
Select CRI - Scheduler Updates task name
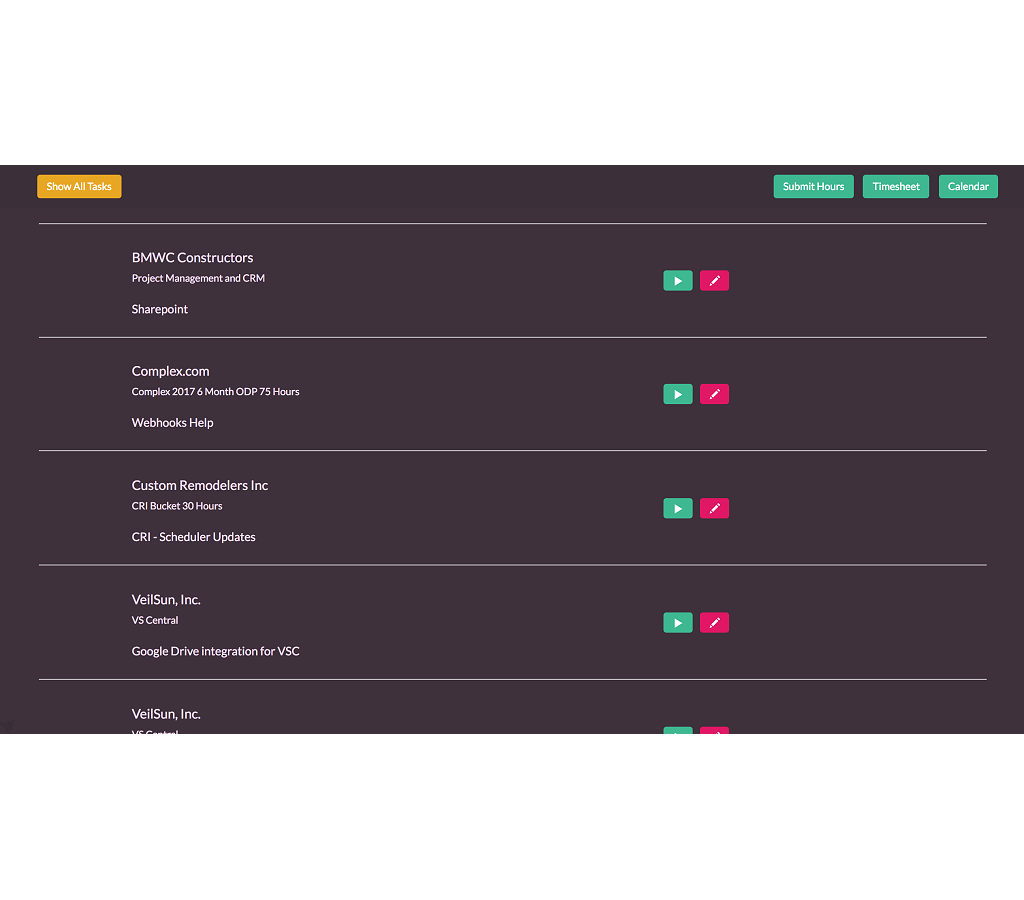click(x=193, y=538)
